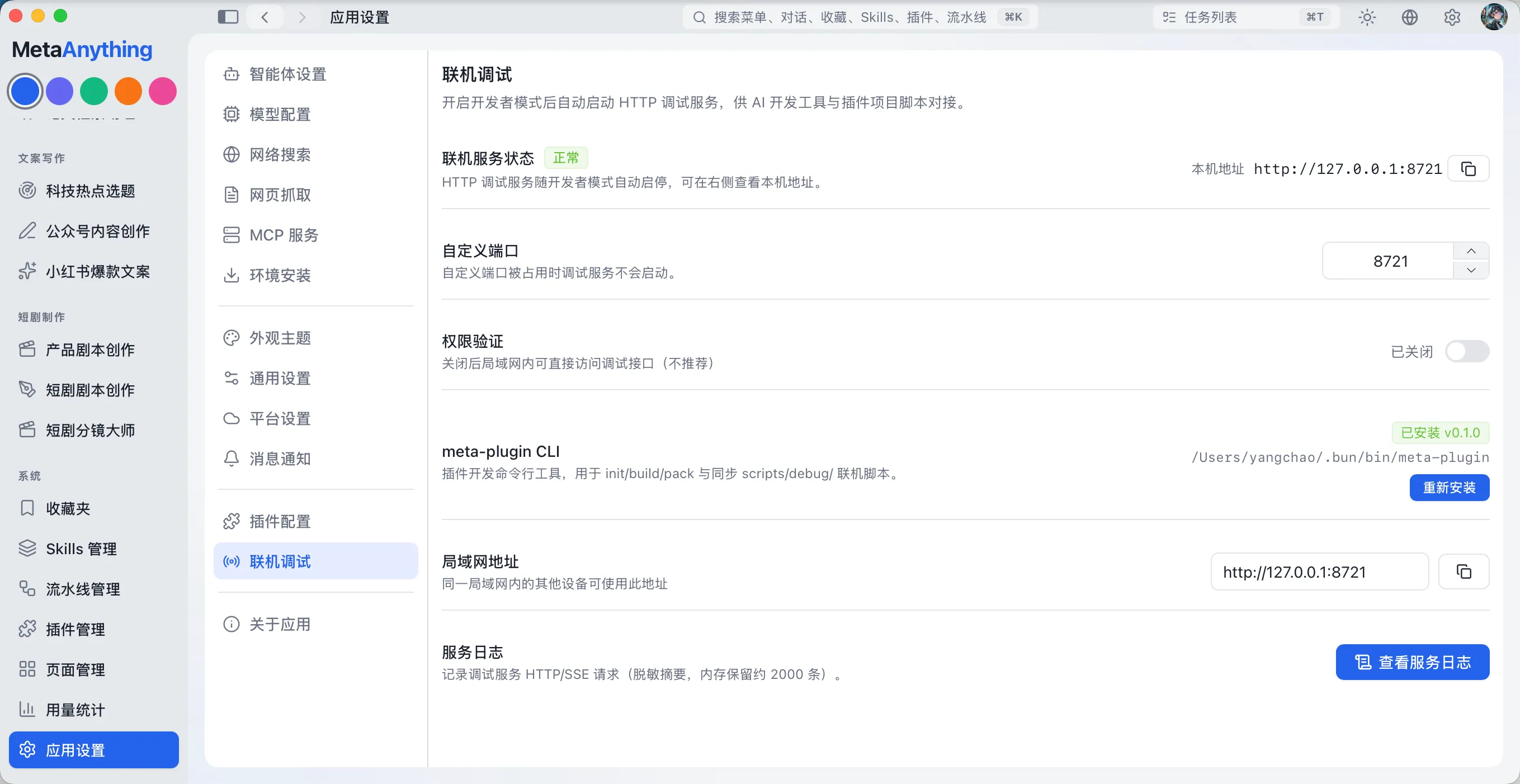The image size is (1520, 784).
Task: Open 模型配置 settings section
Action: [315, 115]
